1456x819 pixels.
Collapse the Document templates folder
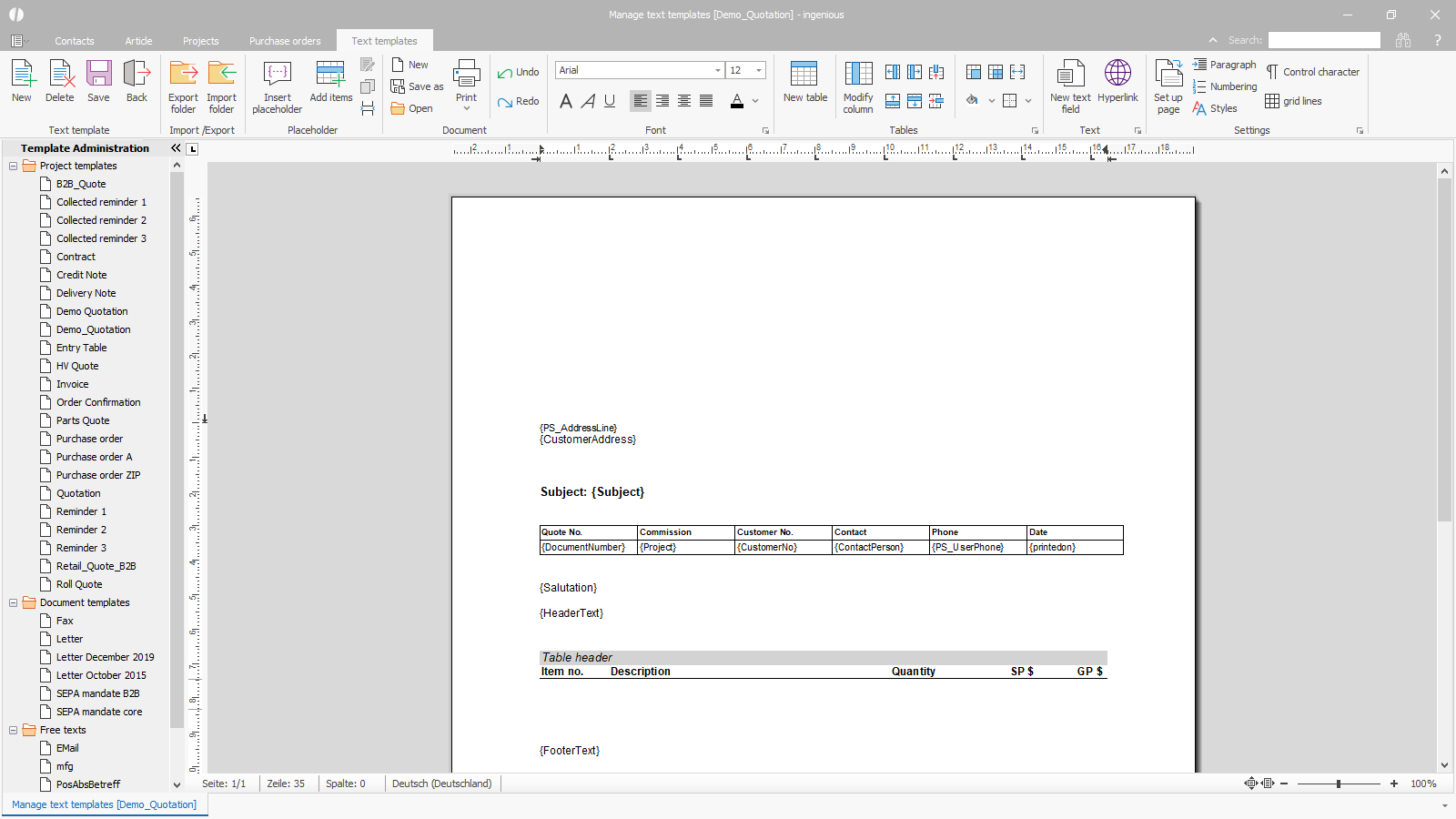[14, 602]
